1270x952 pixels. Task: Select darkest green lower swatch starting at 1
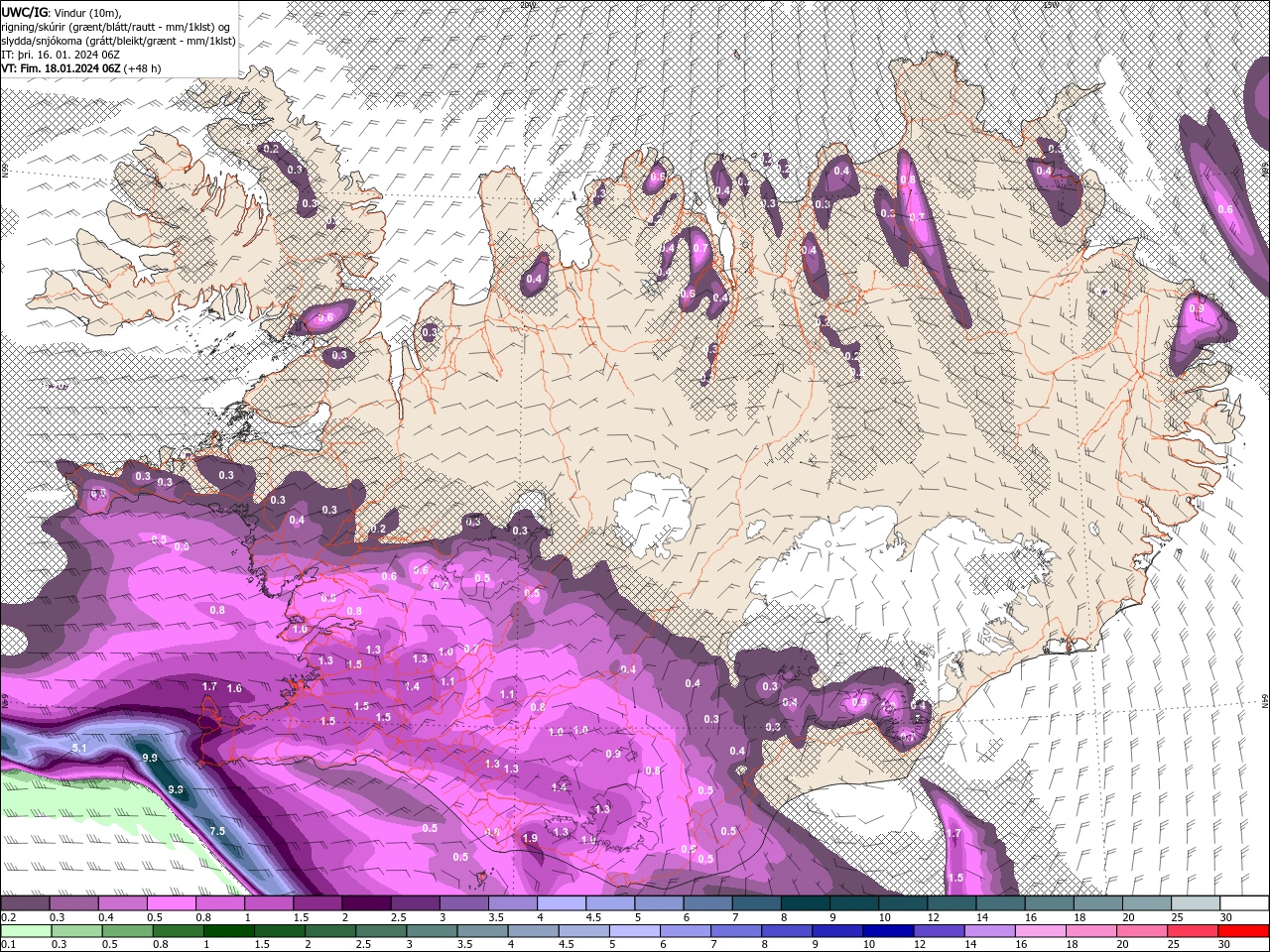[228, 931]
